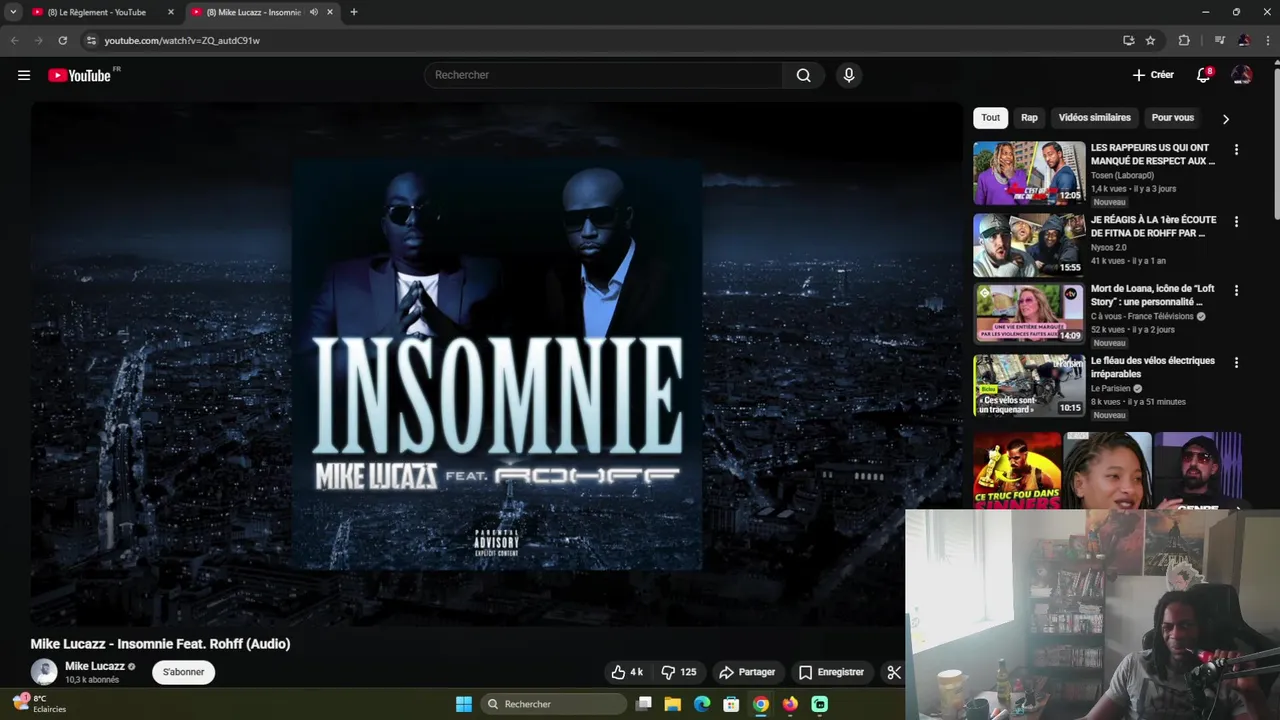Open Chrome extensions puzzle icon
The image size is (1280, 720).
coord(1184,40)
